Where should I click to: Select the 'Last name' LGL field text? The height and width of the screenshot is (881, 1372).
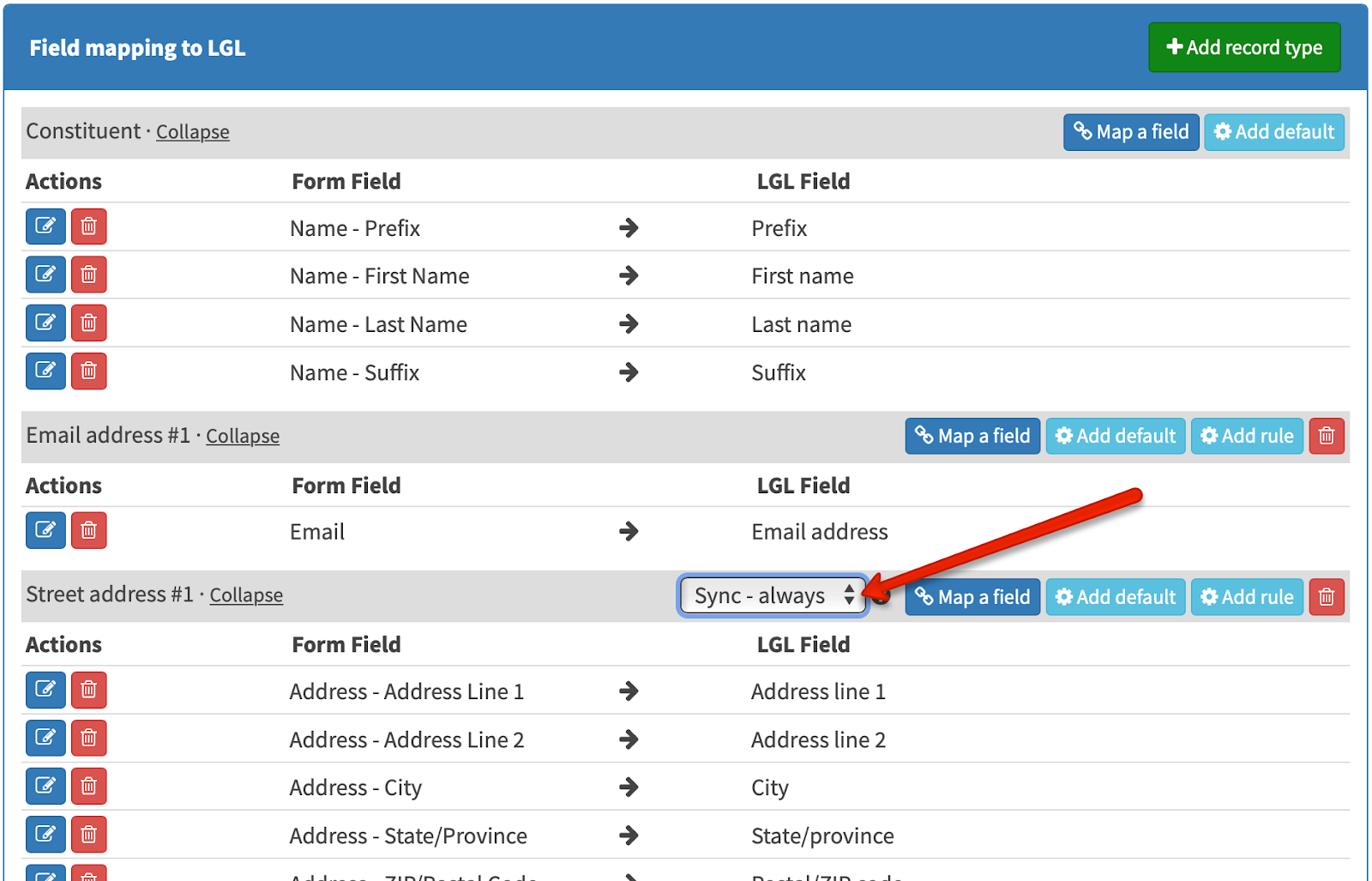coord(802,324)
